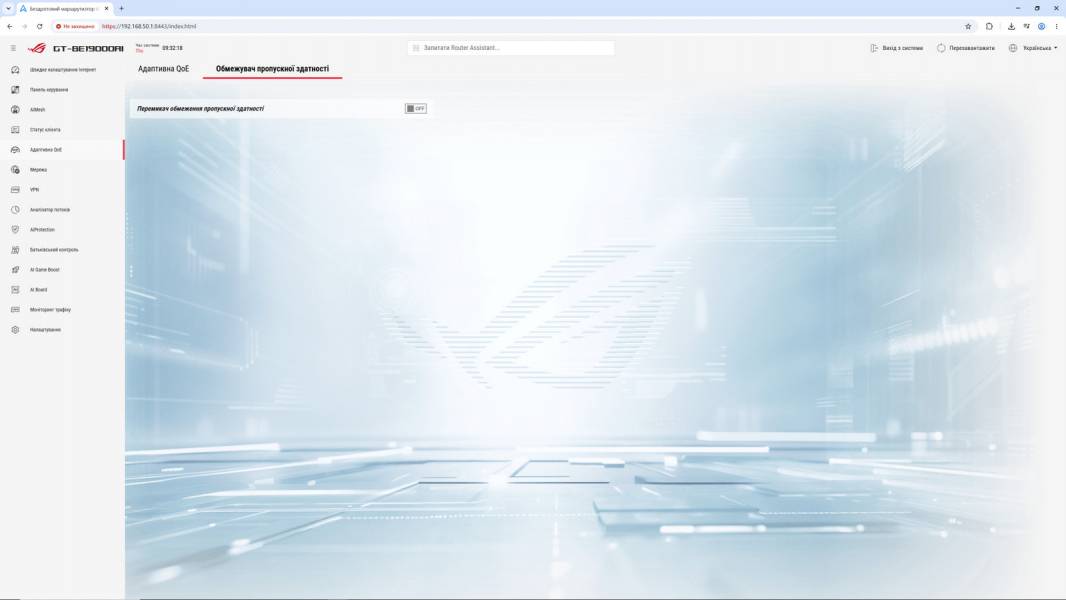Open the browser extensions puzzle icon

pos(989,27)
